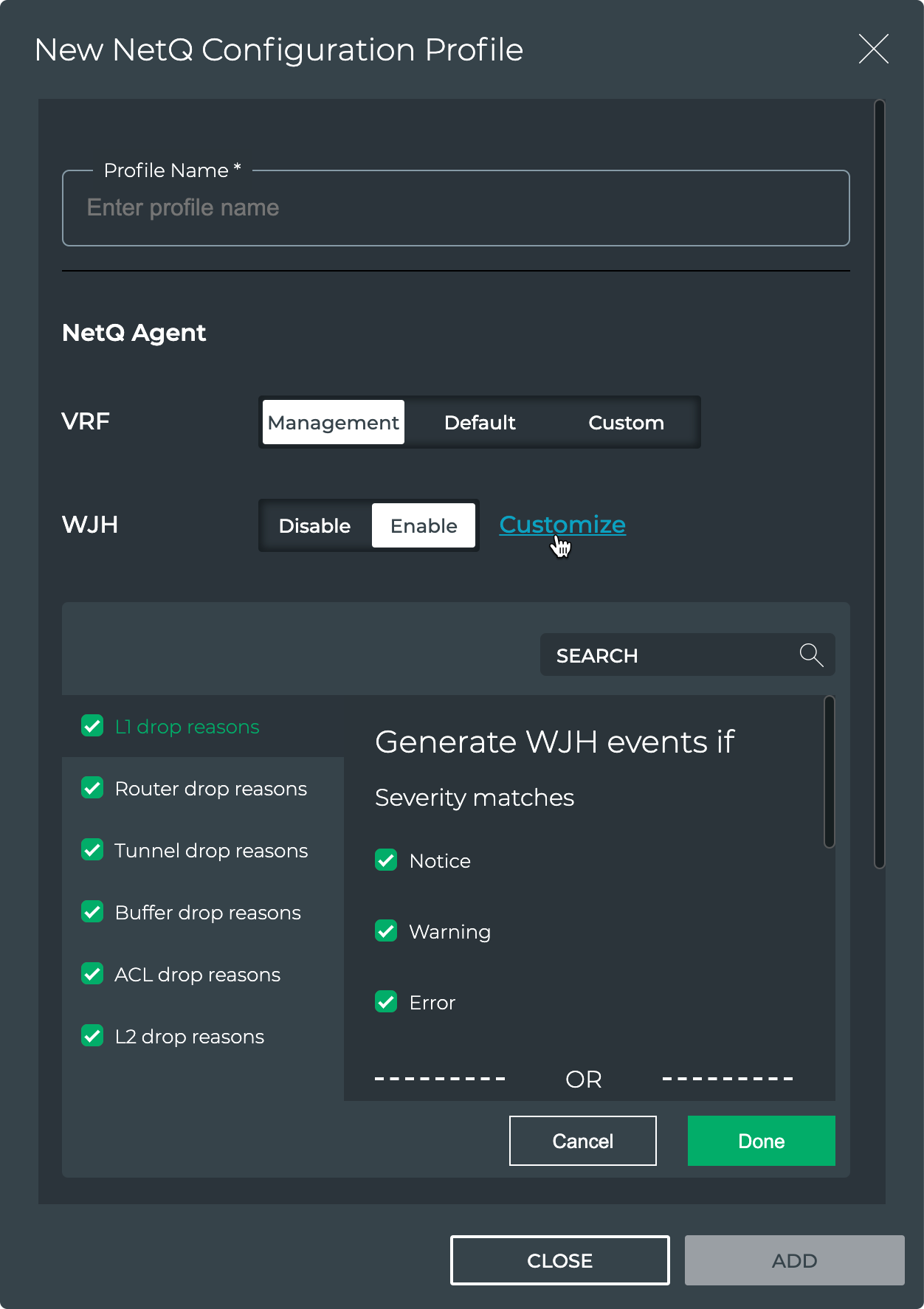The height and width of the screenshot is (1309, 924).
Task: Set WJH to Disable
Action: pos(314,525)
